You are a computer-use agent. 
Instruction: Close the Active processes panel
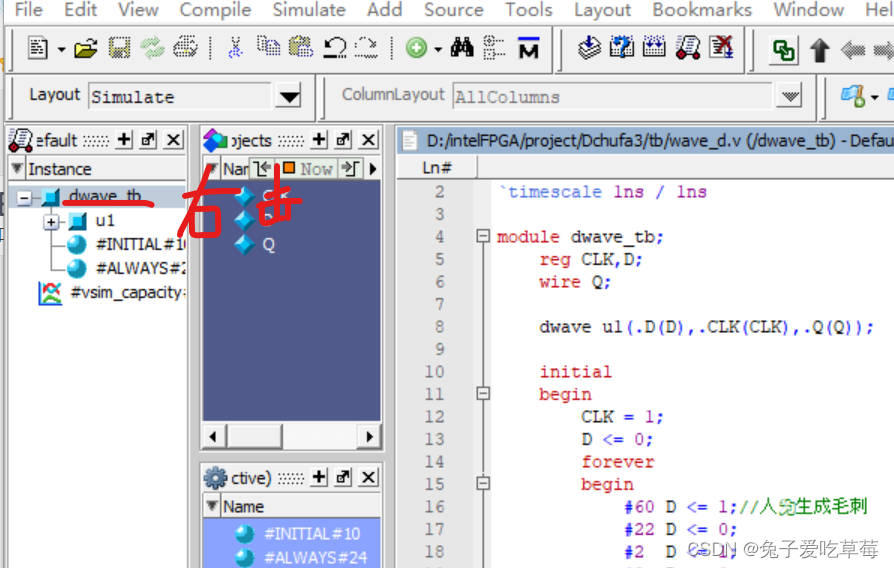pos(369,477)
